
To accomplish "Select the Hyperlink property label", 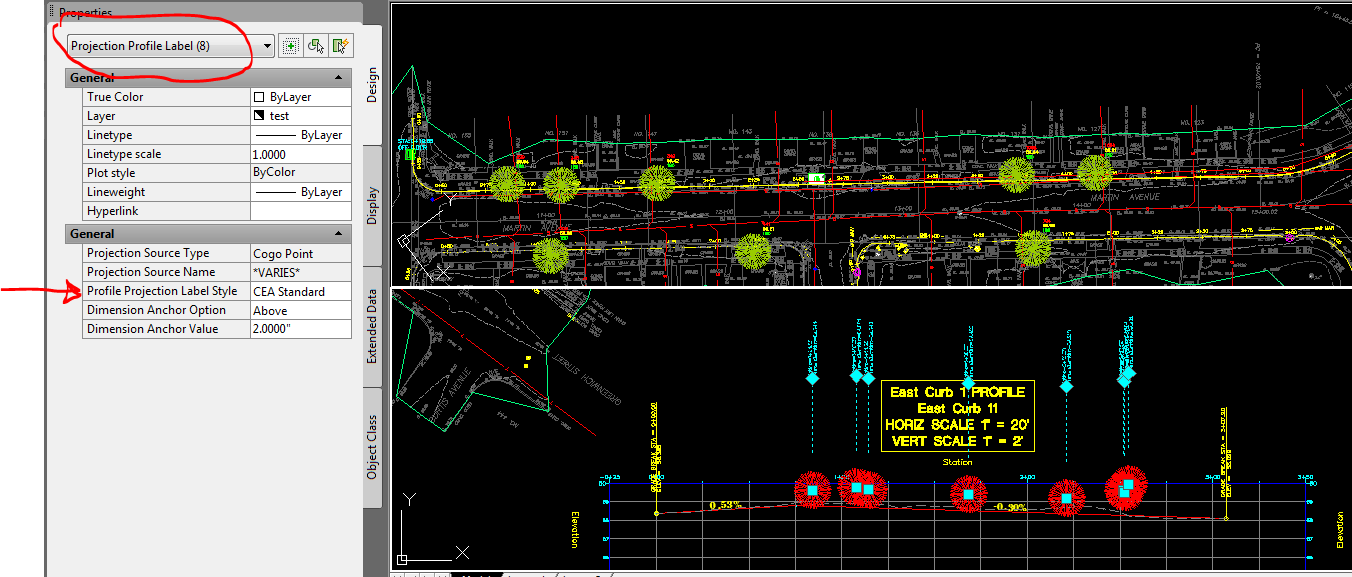I will coord(112,211).
